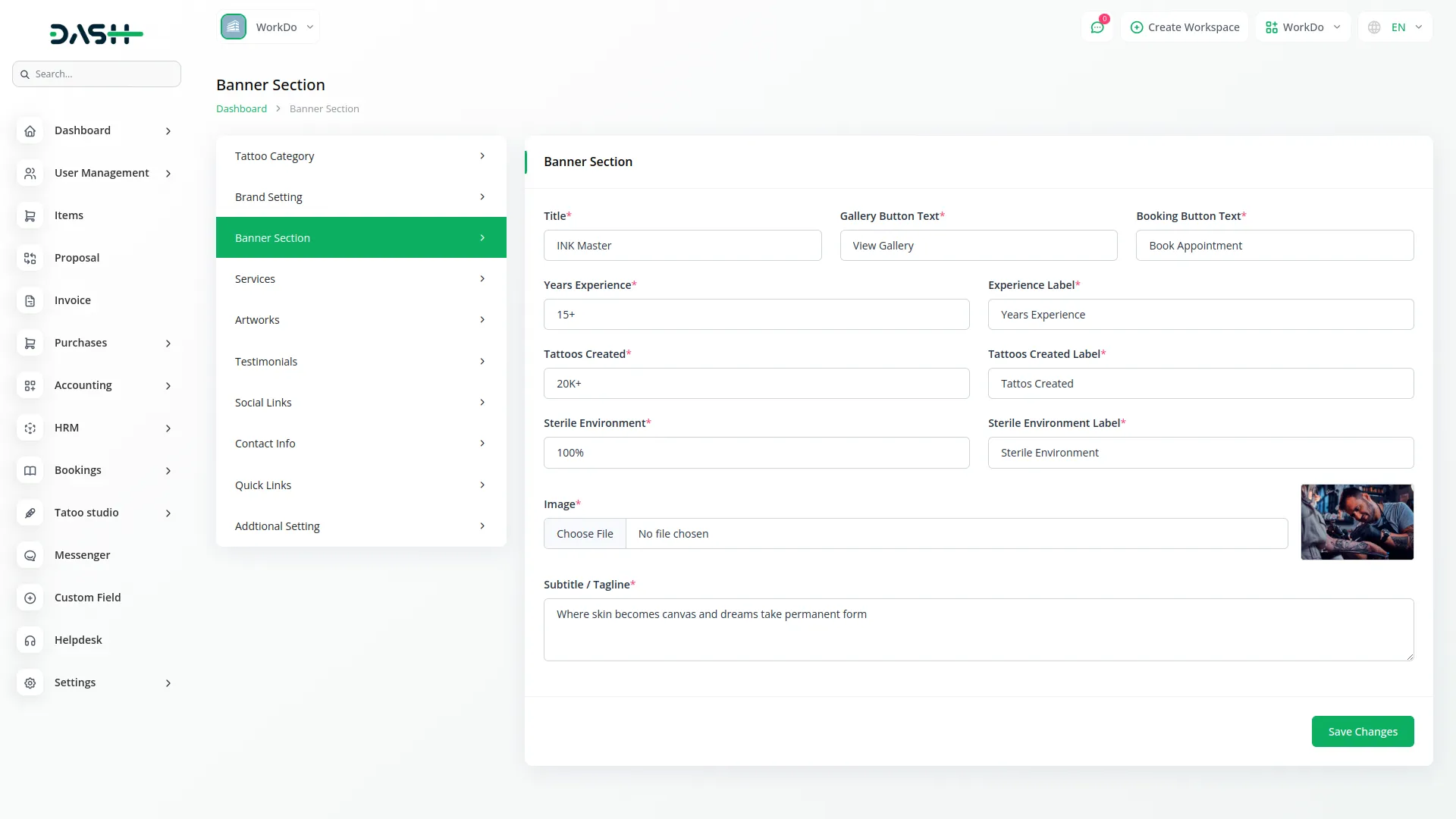This screenshot has height=819, width=1456.
Task: Click the Custom Field plus-circle icon
Action: 30,598
